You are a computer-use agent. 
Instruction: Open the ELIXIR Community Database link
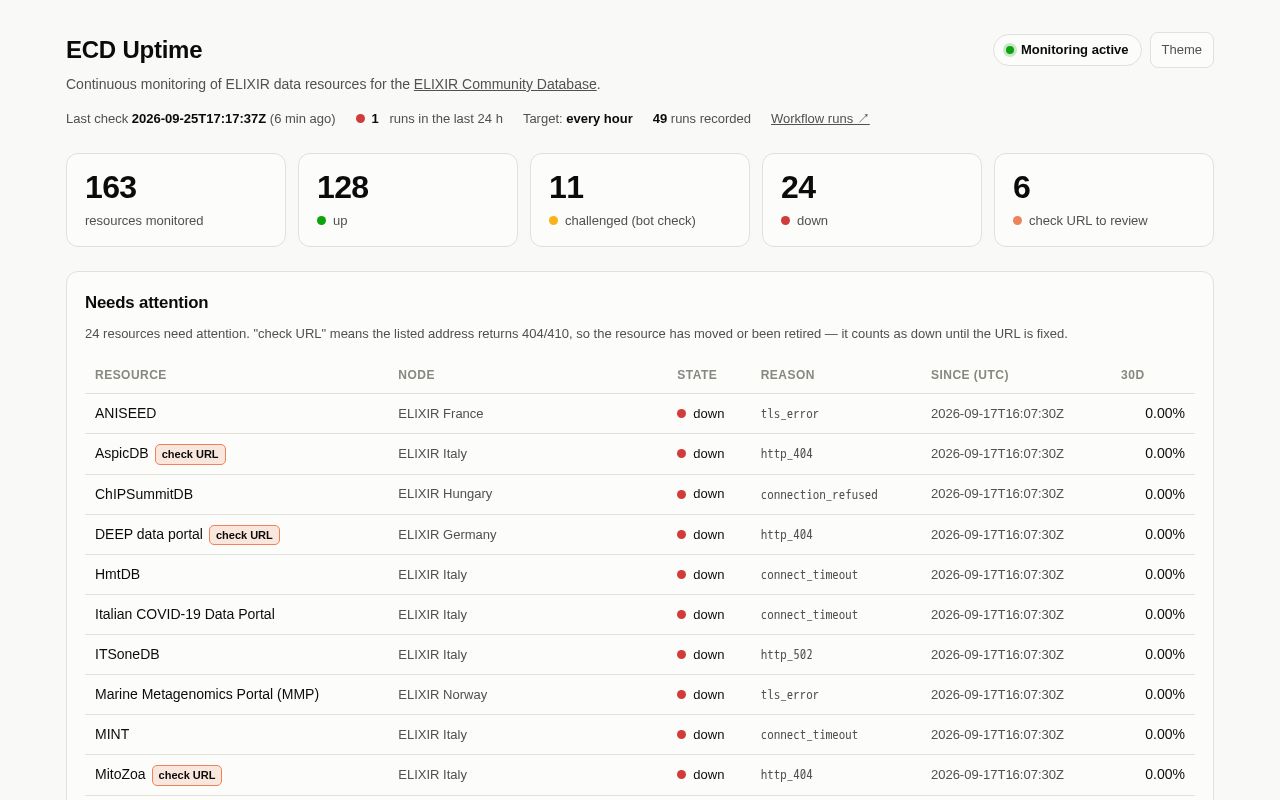point(505,84)
